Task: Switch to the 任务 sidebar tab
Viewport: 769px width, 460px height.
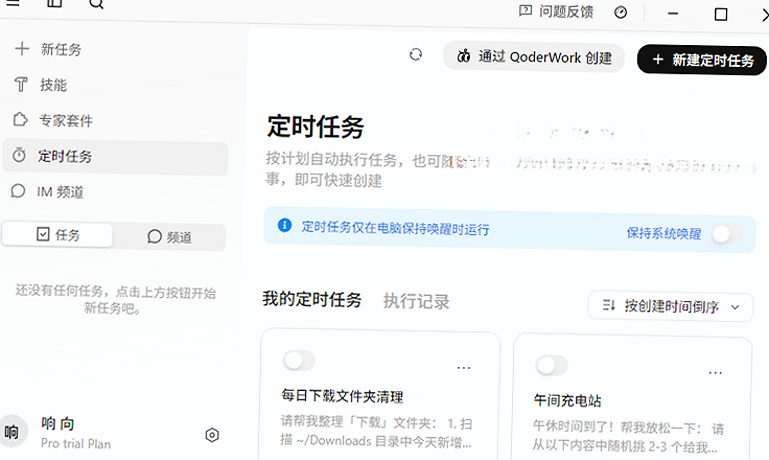Action: [x=58, y=235]
